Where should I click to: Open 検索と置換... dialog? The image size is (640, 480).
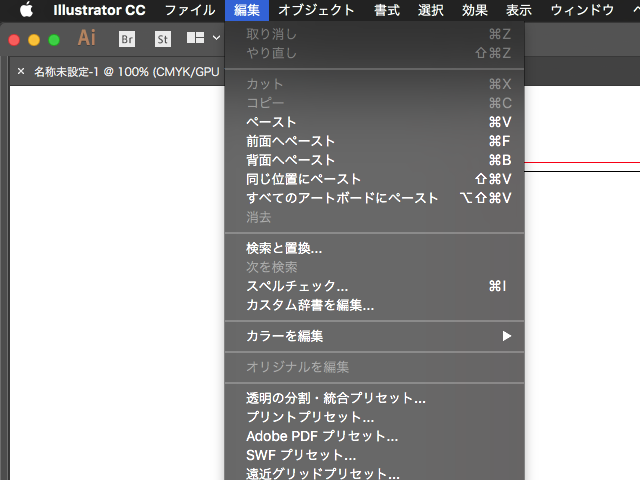tap(374, 248)
